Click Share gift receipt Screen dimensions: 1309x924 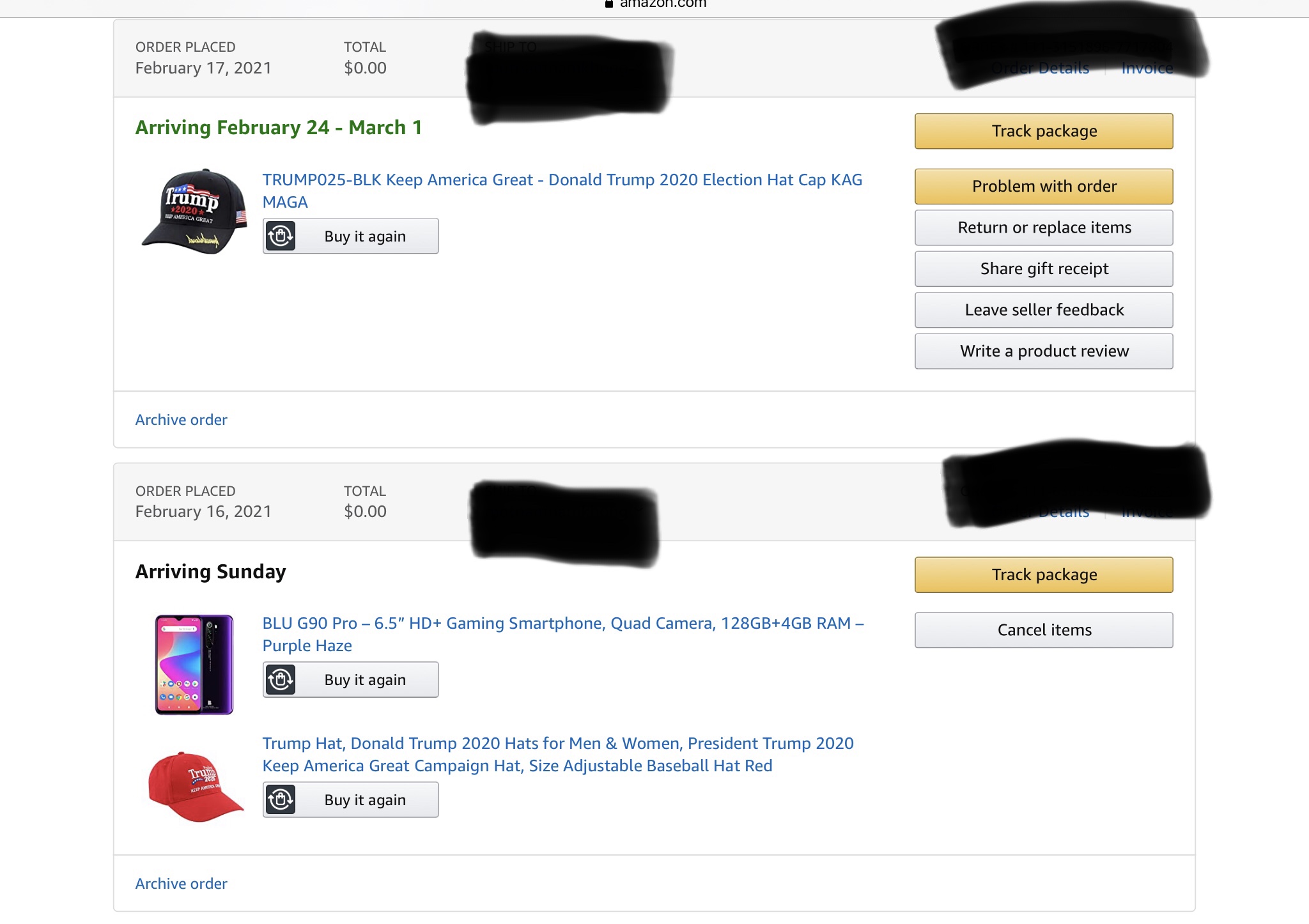pos(1044,269)
